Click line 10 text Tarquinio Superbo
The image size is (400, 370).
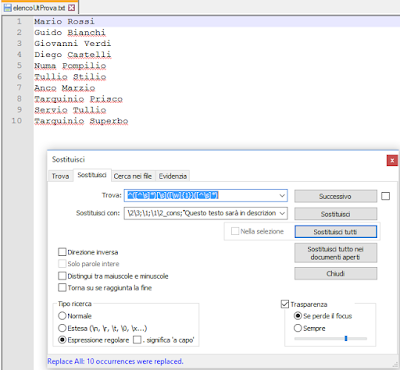81,121
